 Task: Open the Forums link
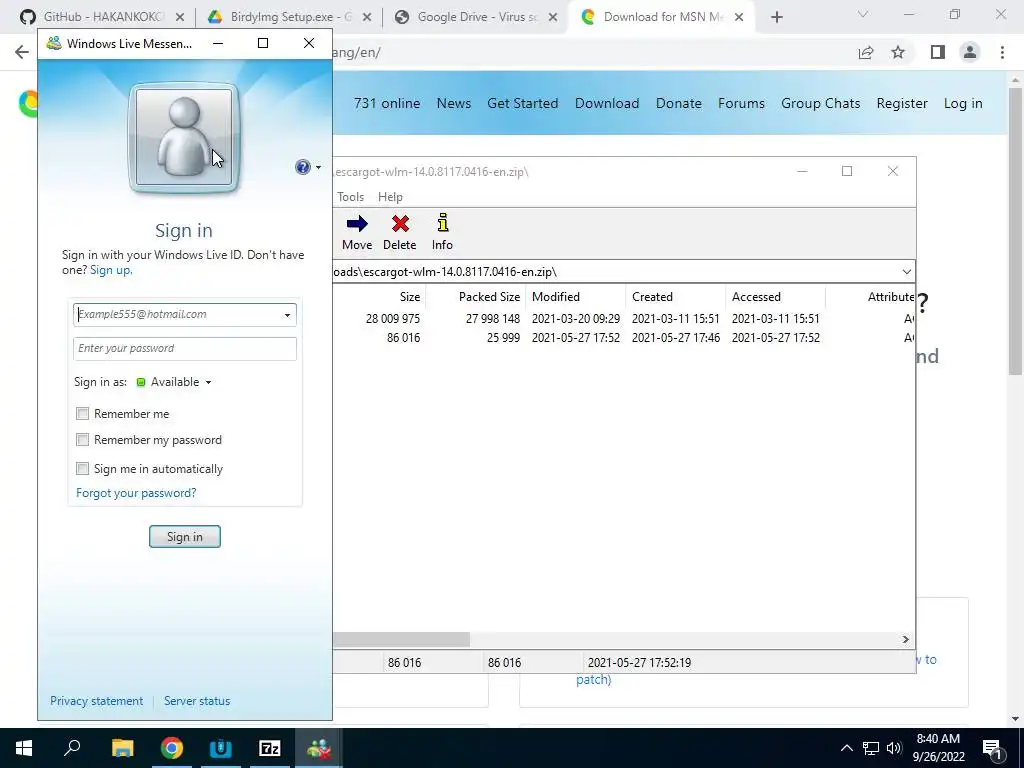pos(741,103)
